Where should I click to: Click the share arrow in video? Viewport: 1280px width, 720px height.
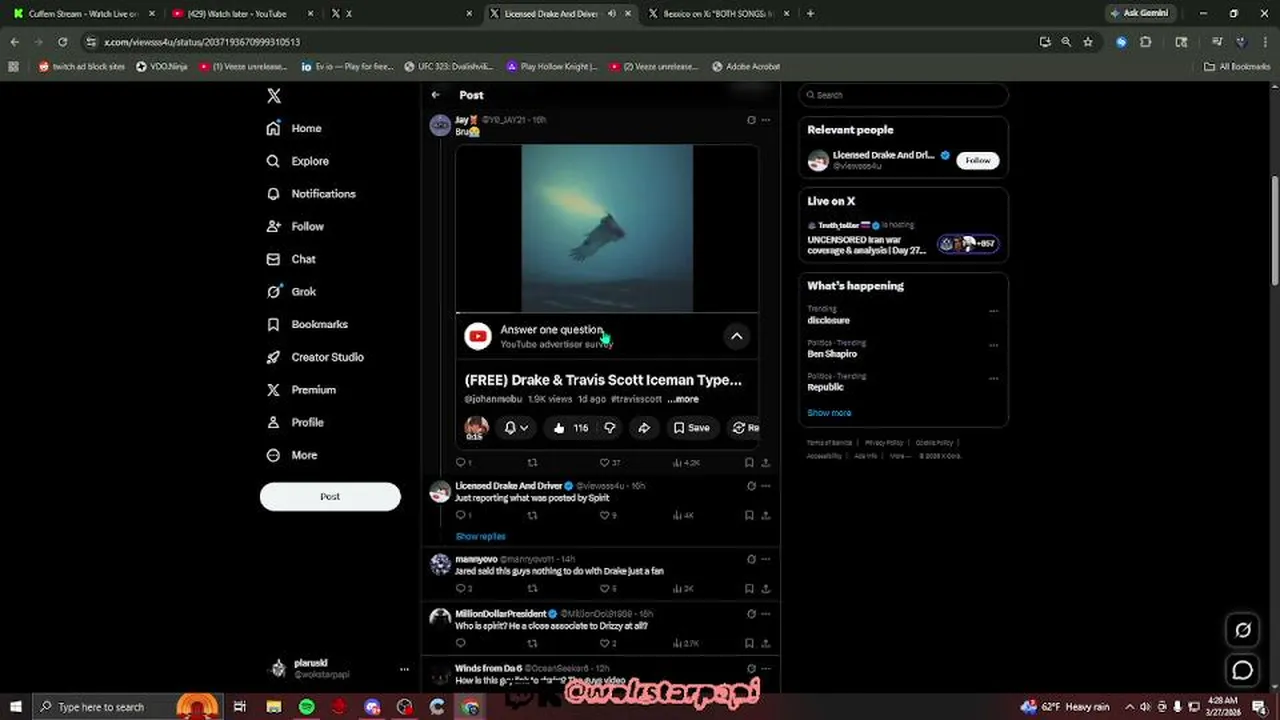644,428
